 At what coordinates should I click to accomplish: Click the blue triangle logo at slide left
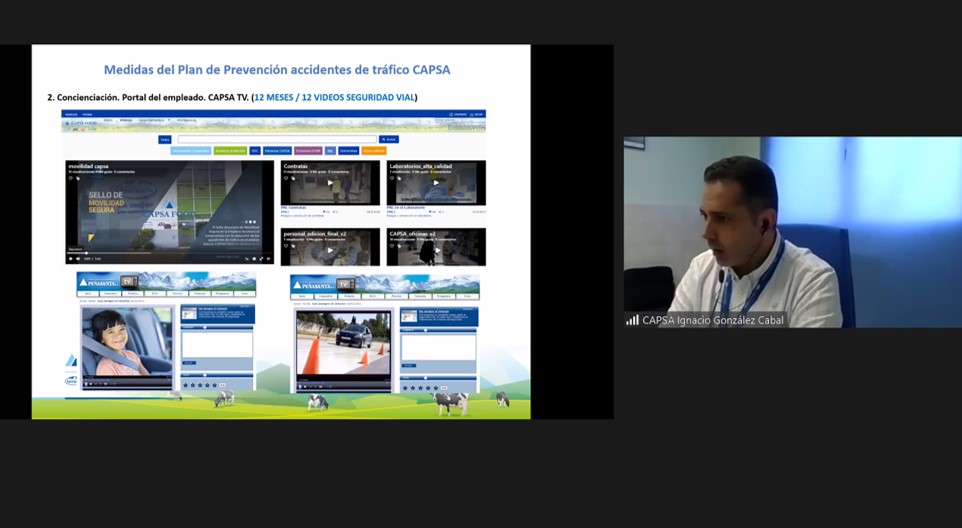(x=71, y=360)
